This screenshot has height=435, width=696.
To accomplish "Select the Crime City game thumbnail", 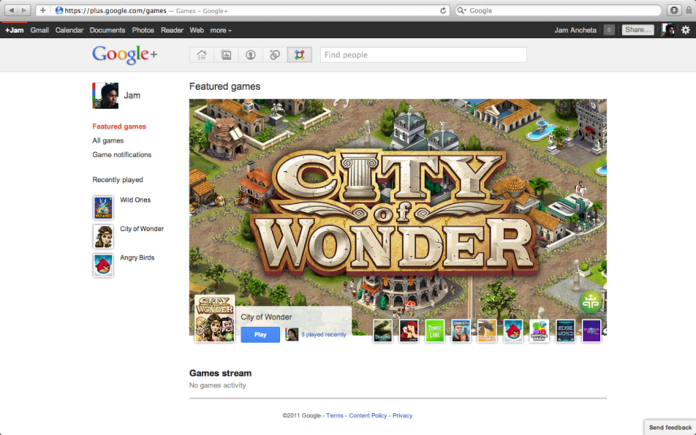I will click(461, 331).
